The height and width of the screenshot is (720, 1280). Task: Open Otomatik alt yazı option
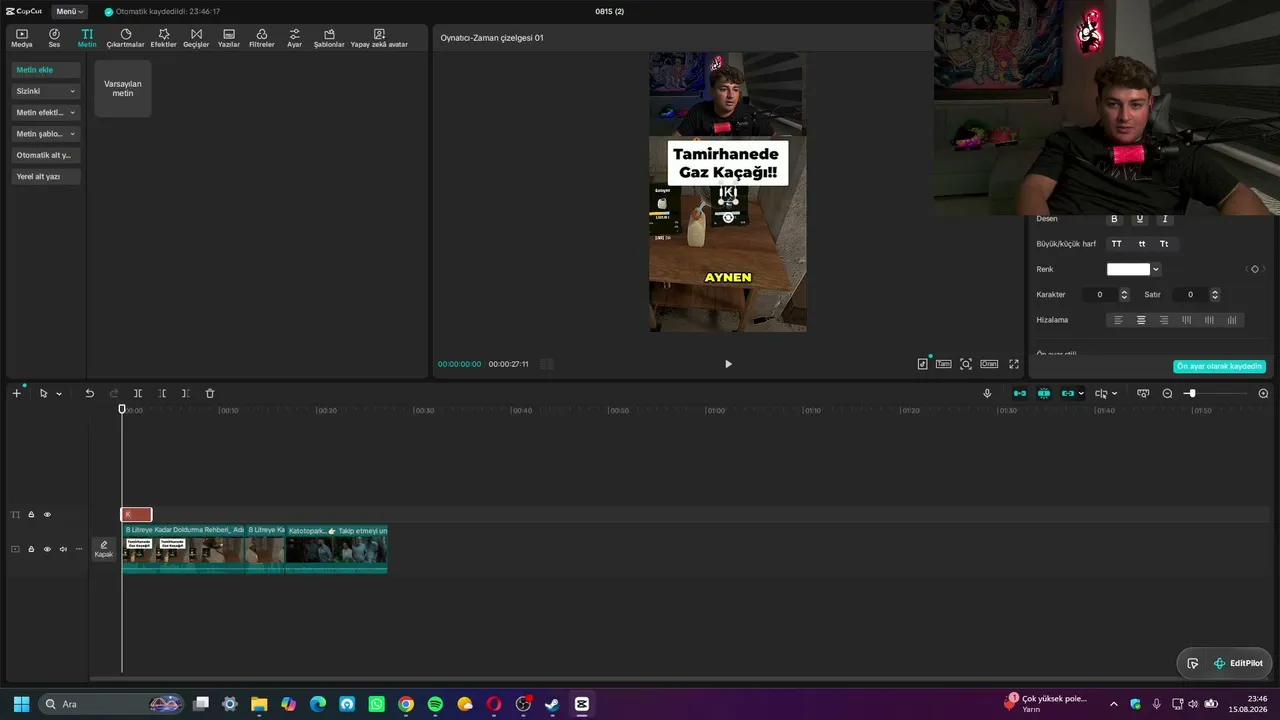pos(46,155)
